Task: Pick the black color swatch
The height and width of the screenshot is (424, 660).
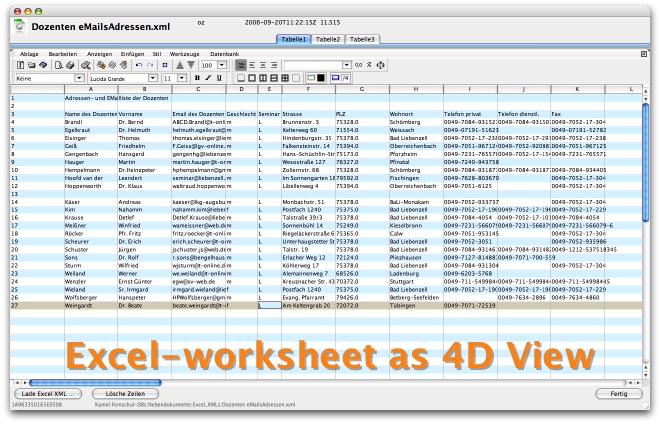Action: click(x=321, y=78)
